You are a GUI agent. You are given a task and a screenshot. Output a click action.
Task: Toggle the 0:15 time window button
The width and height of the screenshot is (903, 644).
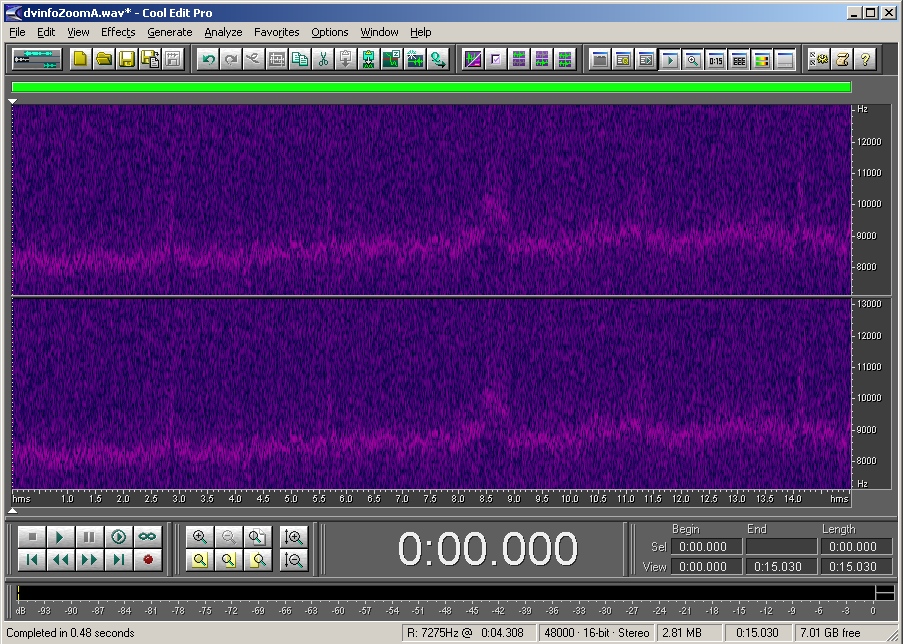tap(716, 59)
